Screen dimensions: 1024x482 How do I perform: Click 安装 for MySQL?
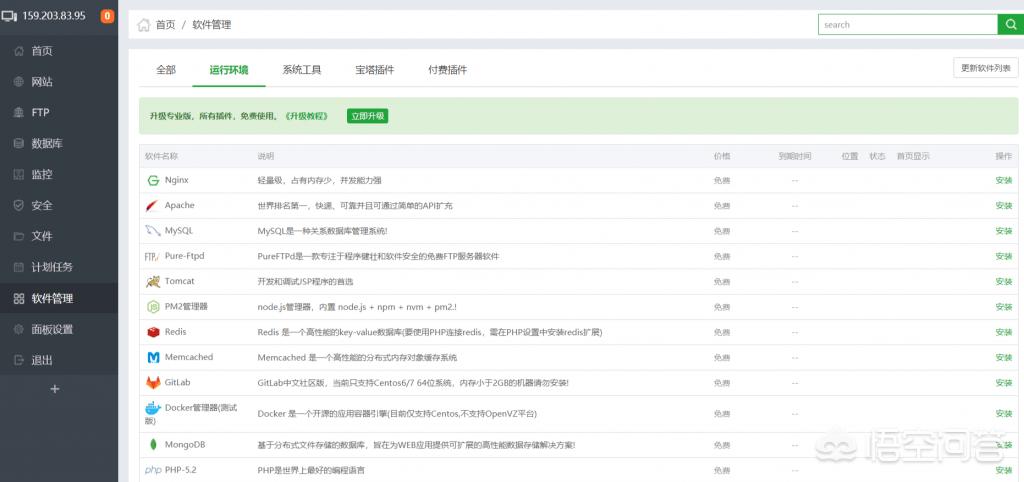tap(1003, 231)
